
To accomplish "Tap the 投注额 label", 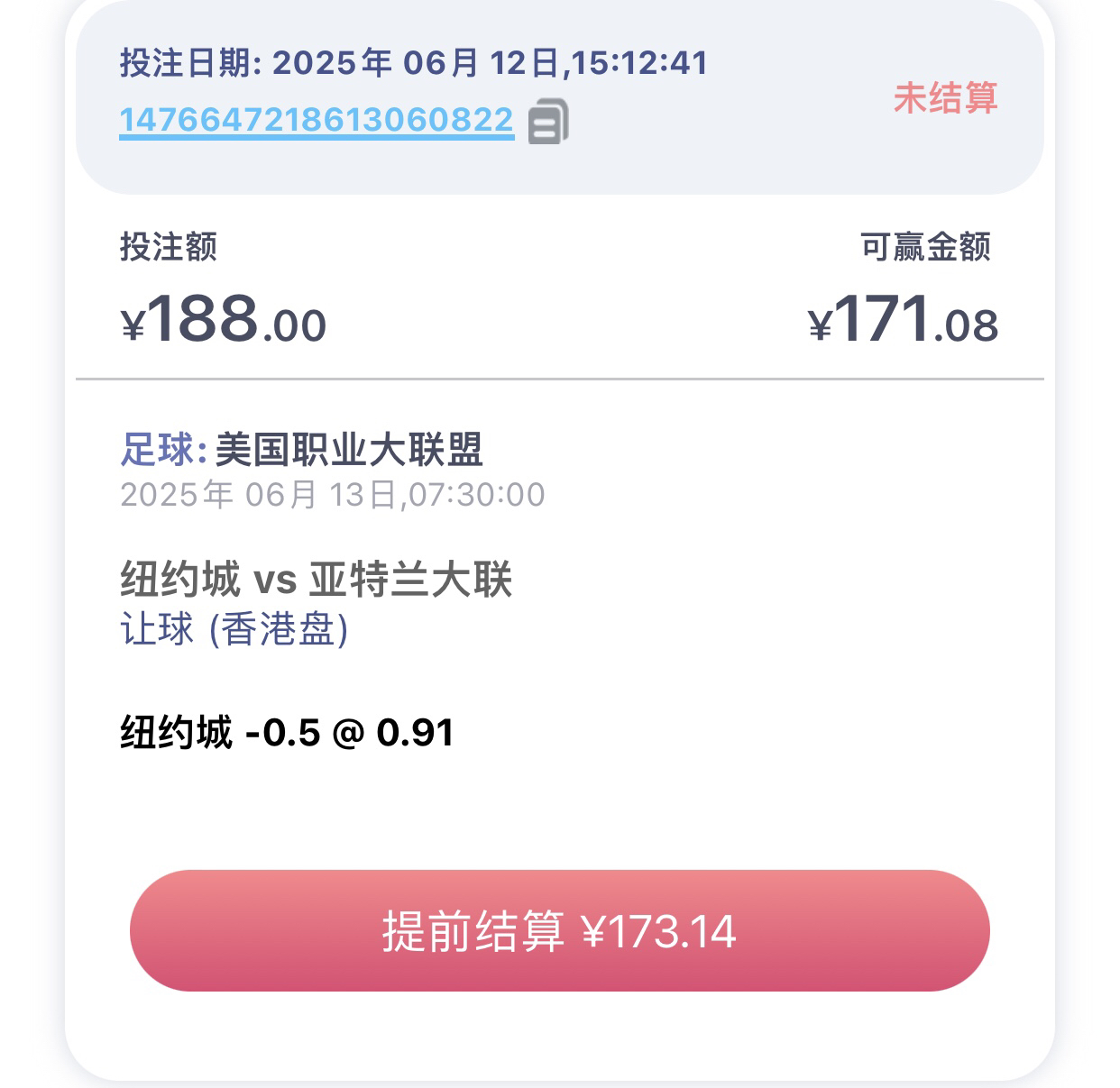I will [169, 246].
